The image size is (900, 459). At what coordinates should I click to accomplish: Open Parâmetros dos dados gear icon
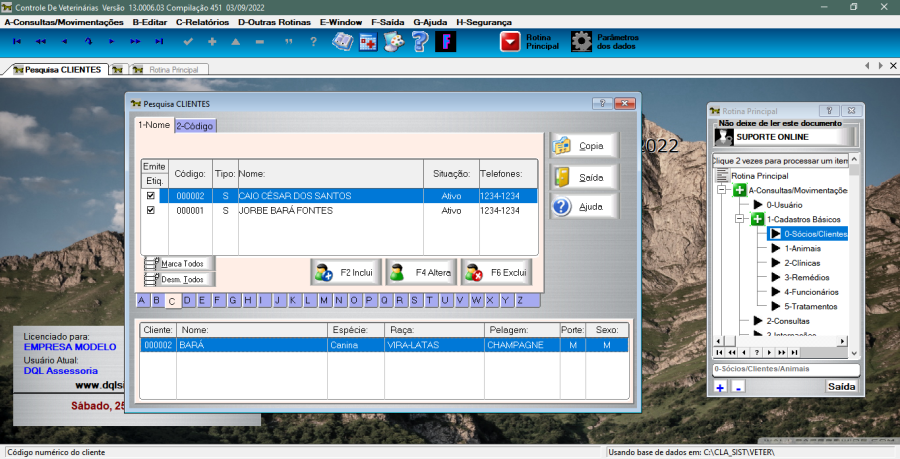[581, 41]
